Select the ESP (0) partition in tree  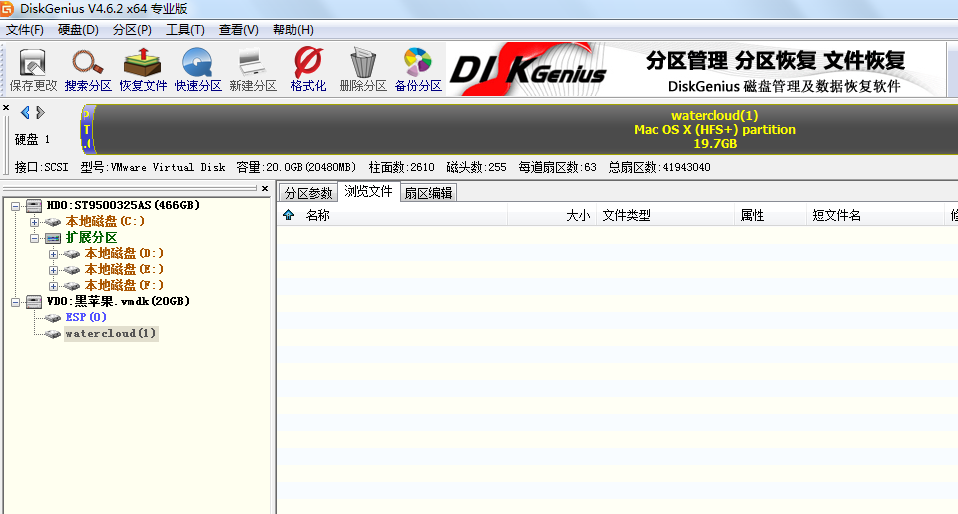(x=86, y=317)
